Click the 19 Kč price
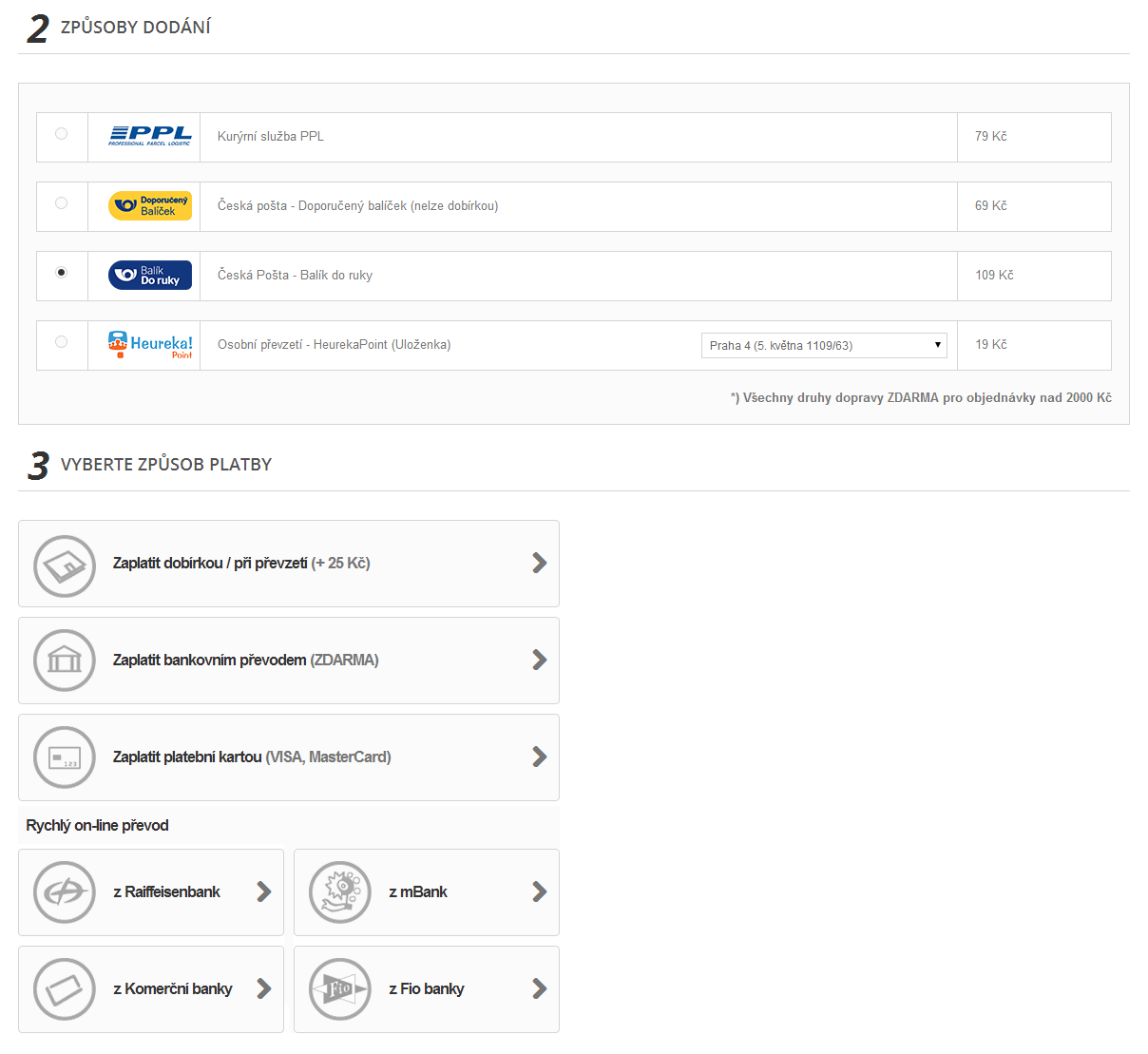Image resolution: width=1148 pixels, height=1054 pixels. [991, 345]
